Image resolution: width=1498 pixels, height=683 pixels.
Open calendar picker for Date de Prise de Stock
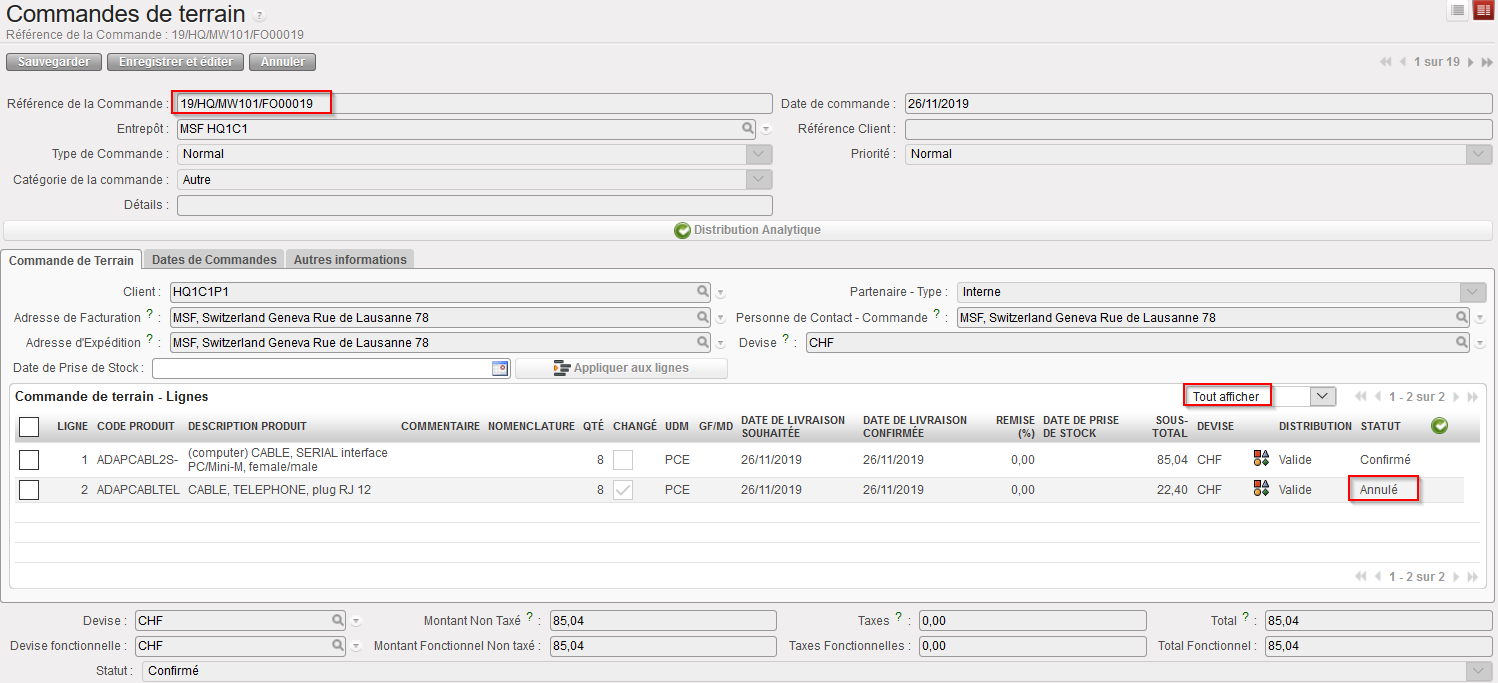point(500,368)
